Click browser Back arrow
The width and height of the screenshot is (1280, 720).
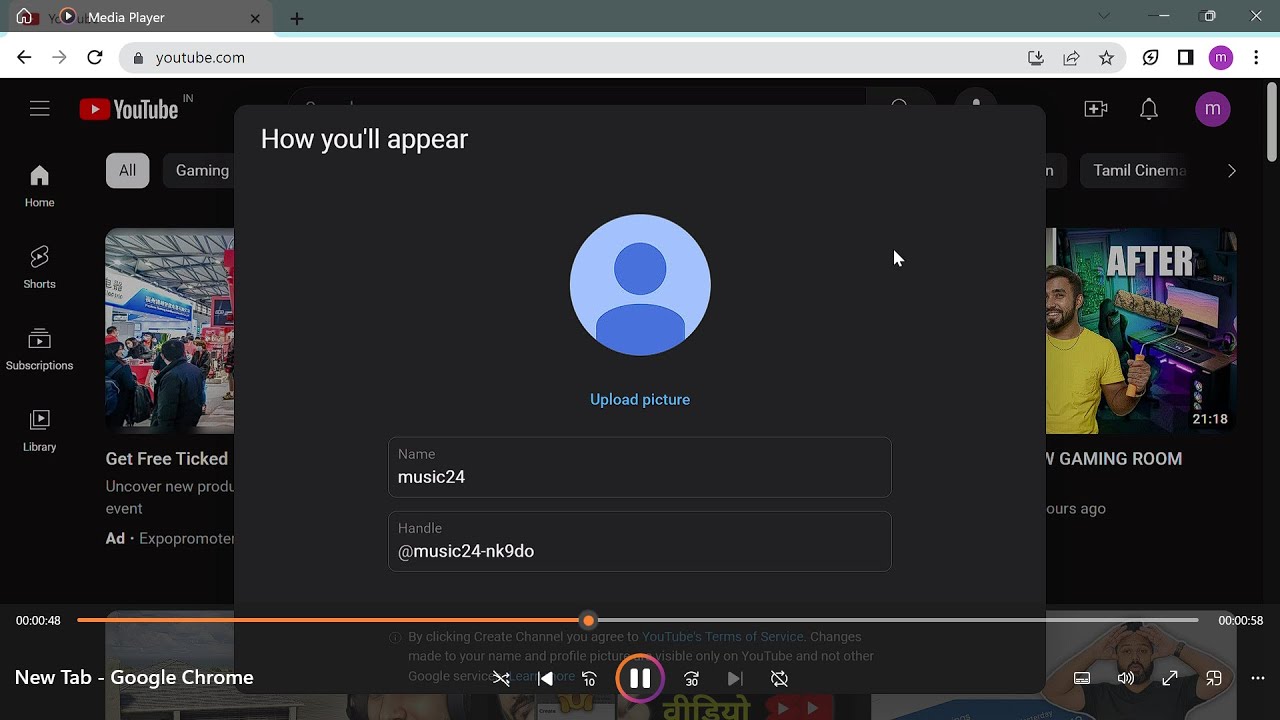click(24, 58)
